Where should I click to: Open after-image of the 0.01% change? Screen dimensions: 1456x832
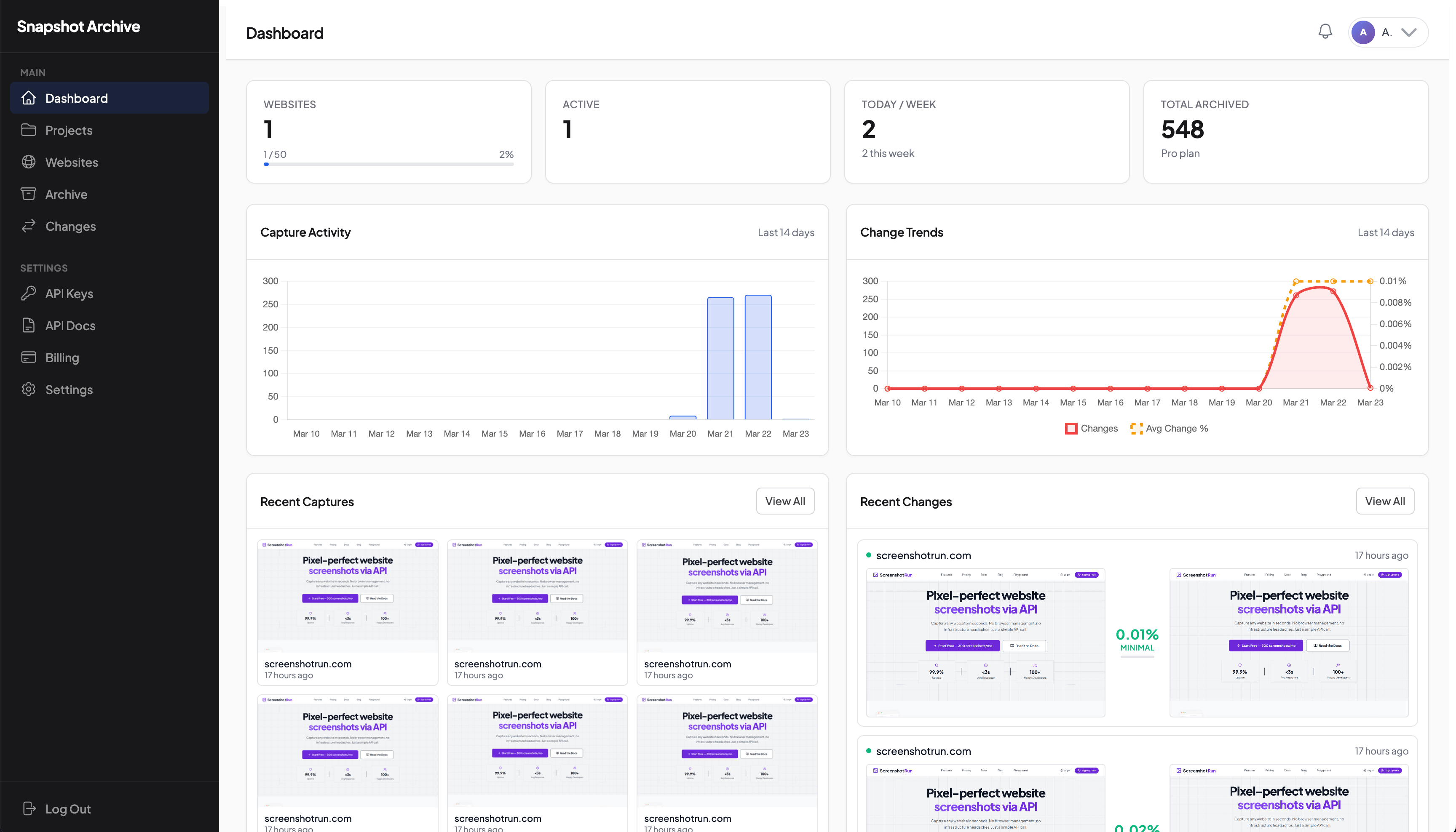click(1289, 642)
